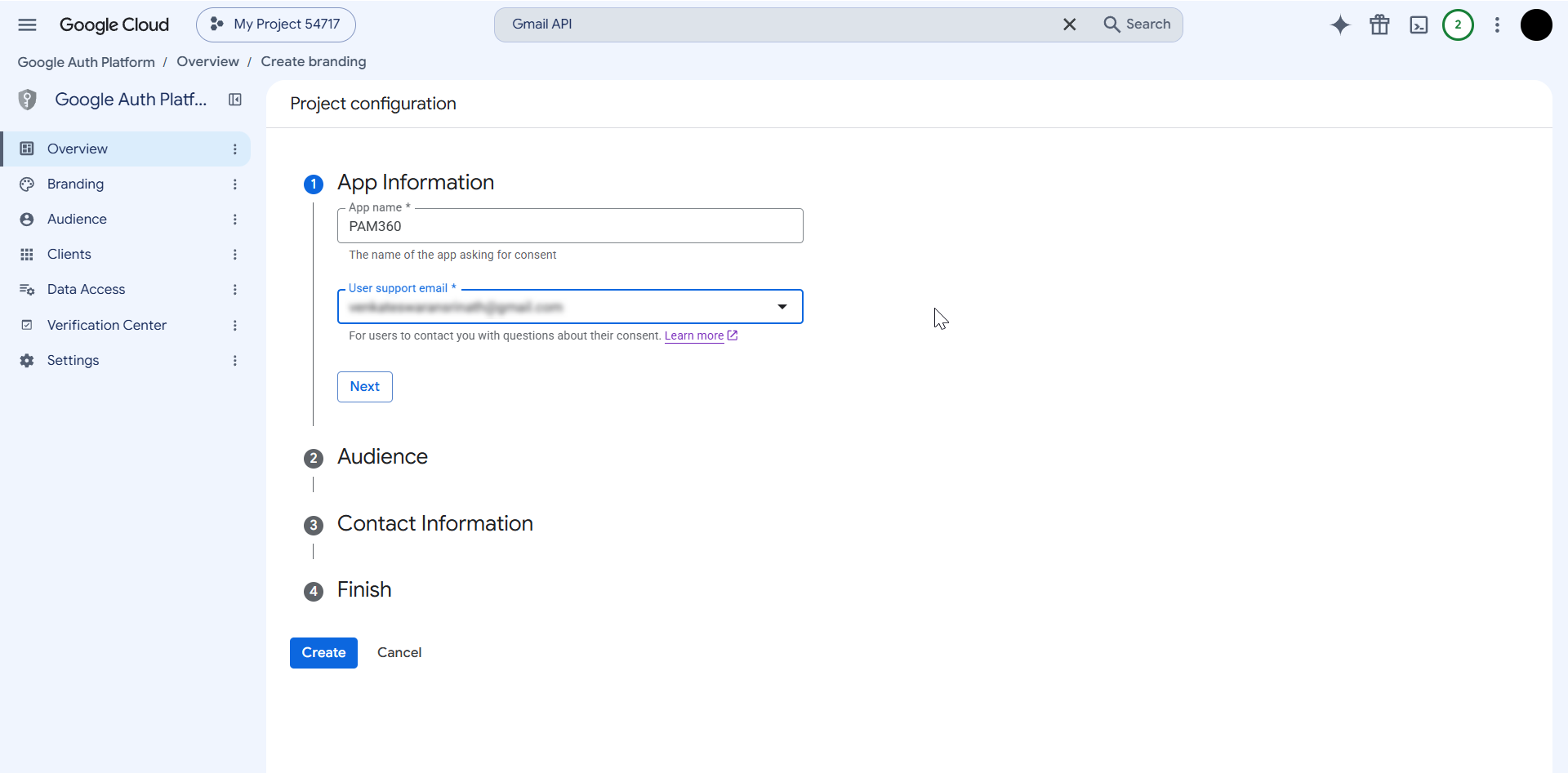Open the three-dot menu beside Settings
The width and height of the screenshot is (1568, 773).
coord(235,361)
